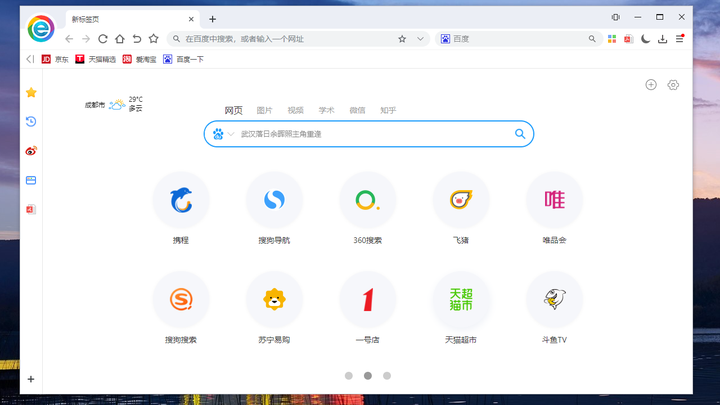720x405 pixels.
Task: Open the main menu hamburger icon
Action: click(680, 39)
